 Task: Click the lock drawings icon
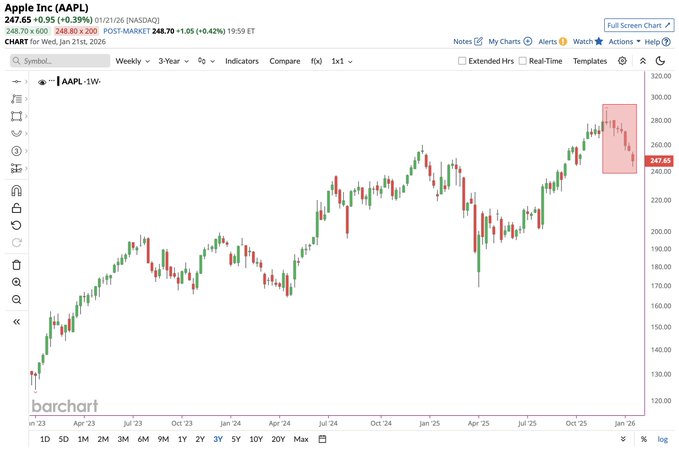coord(16,208)
